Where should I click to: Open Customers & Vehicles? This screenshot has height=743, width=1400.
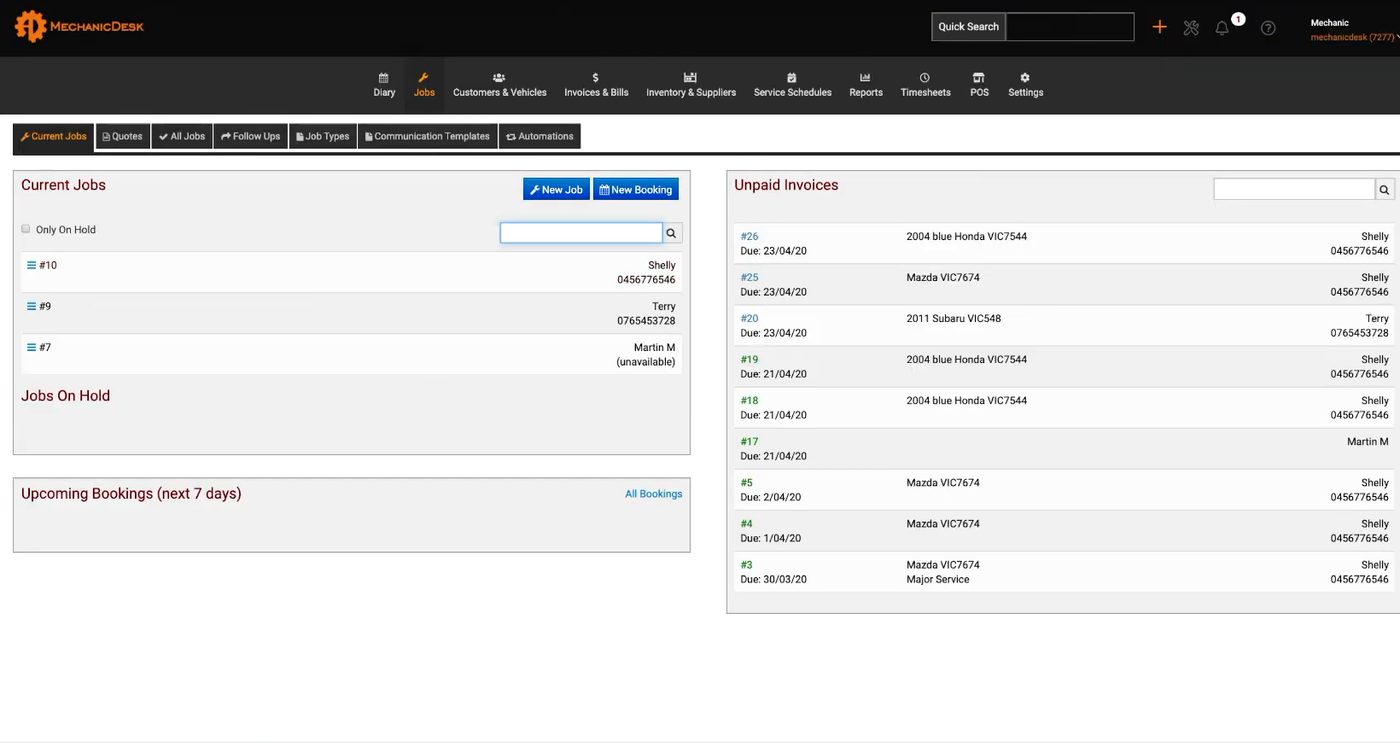[500, 85]
